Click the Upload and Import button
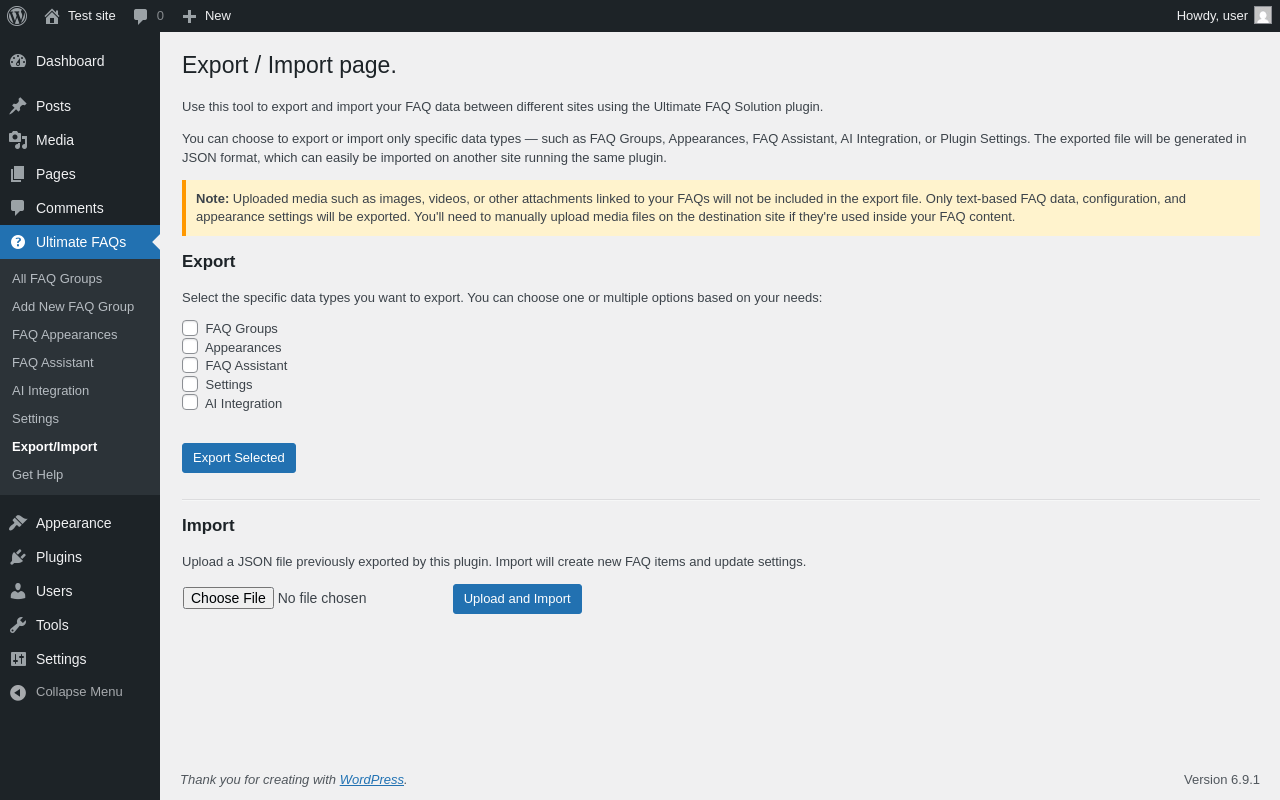This screenshot has width=1280, height=800. (x=517, y=599)
